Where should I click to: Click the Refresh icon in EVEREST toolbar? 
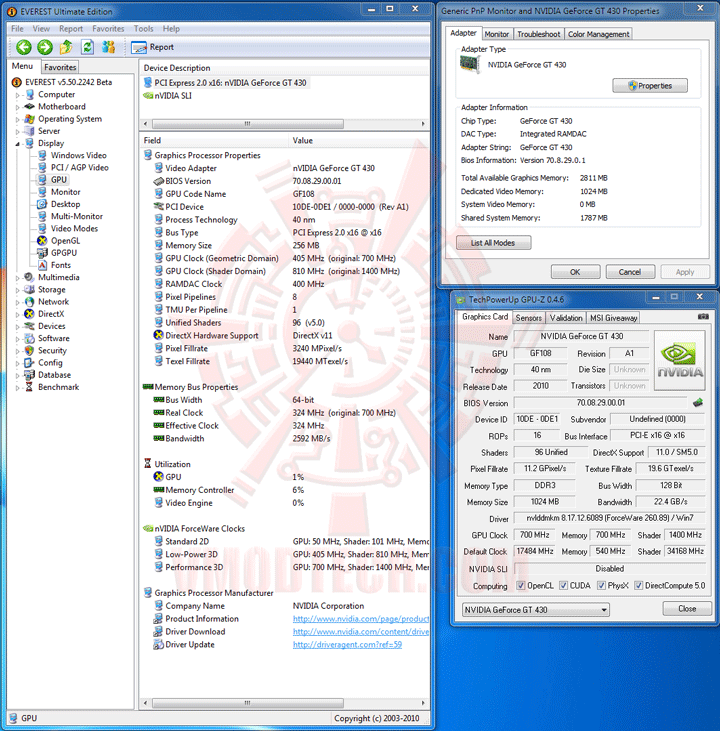pos(87,47)
